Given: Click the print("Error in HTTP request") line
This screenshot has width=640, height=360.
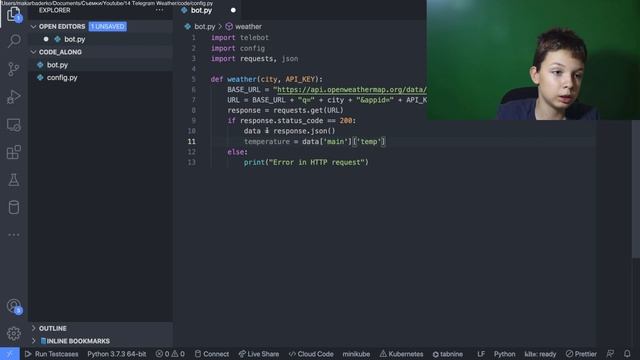Looking at the screenshot, I should (306, 162).
